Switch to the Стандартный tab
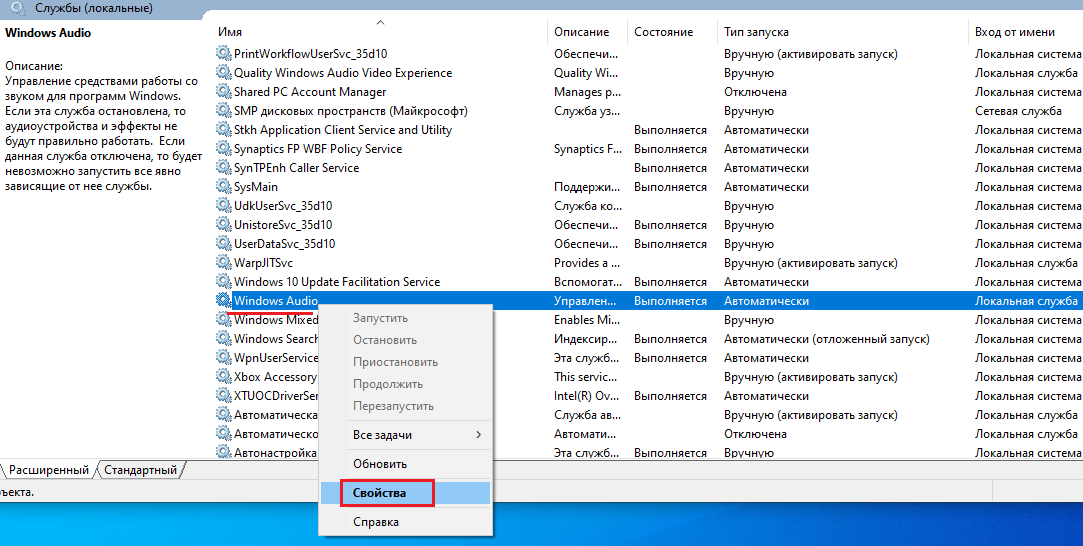 pyautogui.click(x=140, y=470)
